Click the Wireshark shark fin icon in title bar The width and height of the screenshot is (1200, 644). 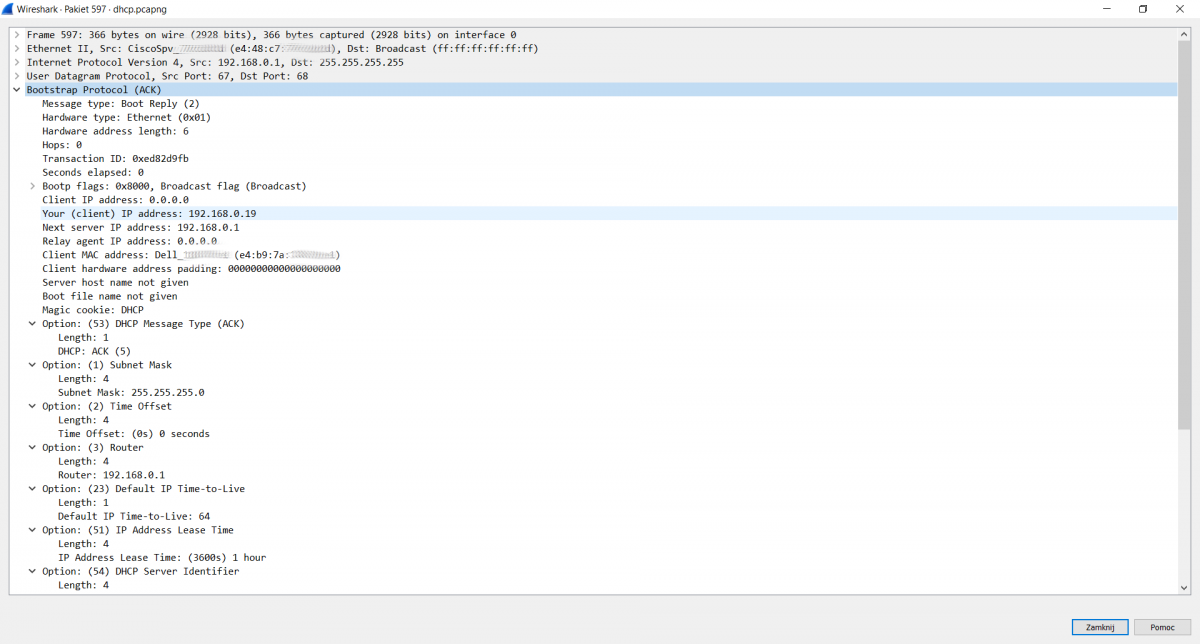click(8, 9)
